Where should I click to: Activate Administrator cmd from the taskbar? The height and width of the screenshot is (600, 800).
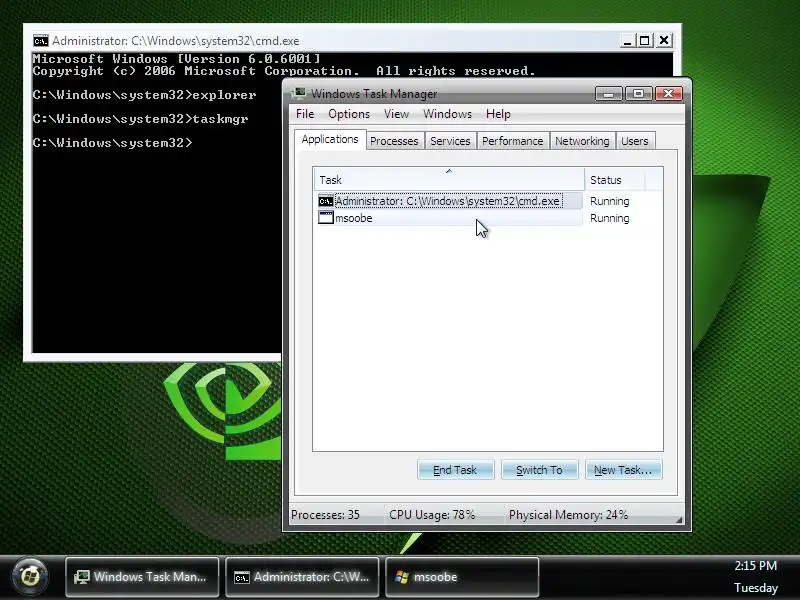(x=302, y=577)
